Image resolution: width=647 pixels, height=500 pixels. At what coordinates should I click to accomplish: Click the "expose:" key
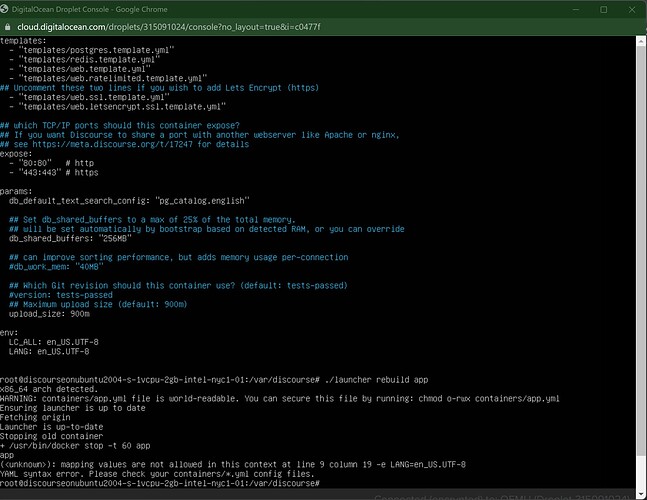16,154
